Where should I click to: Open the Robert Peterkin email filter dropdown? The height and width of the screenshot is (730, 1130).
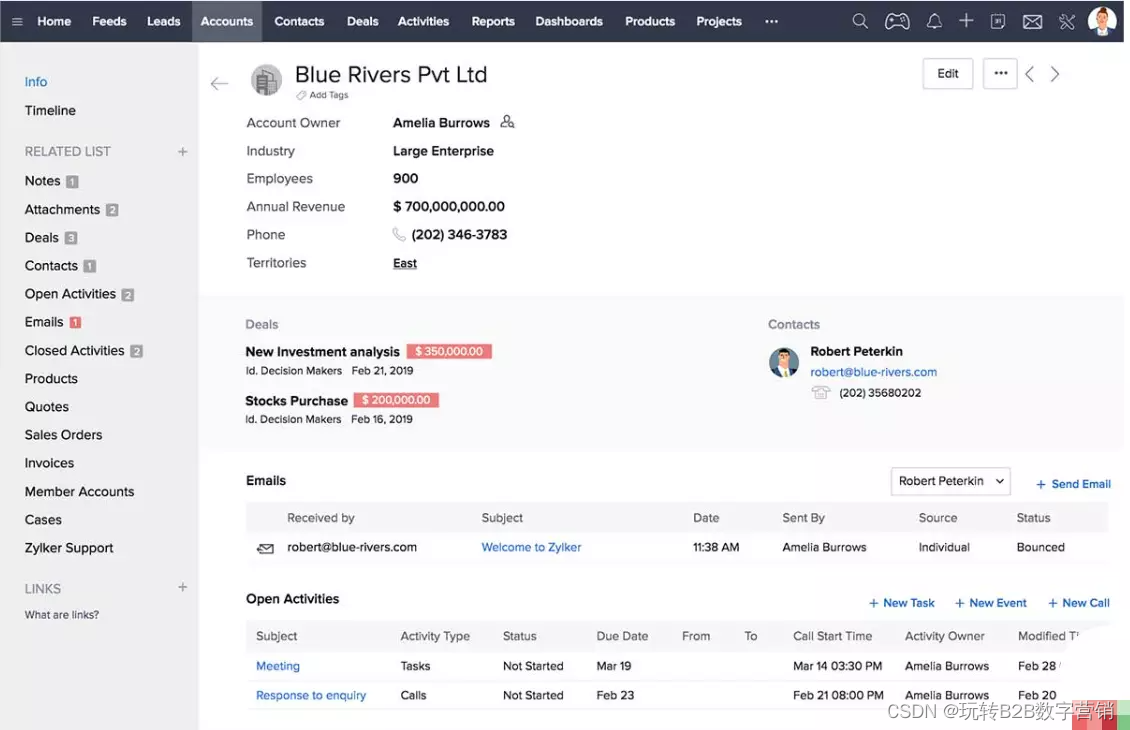pyautogui.click(x=951, y=481)
